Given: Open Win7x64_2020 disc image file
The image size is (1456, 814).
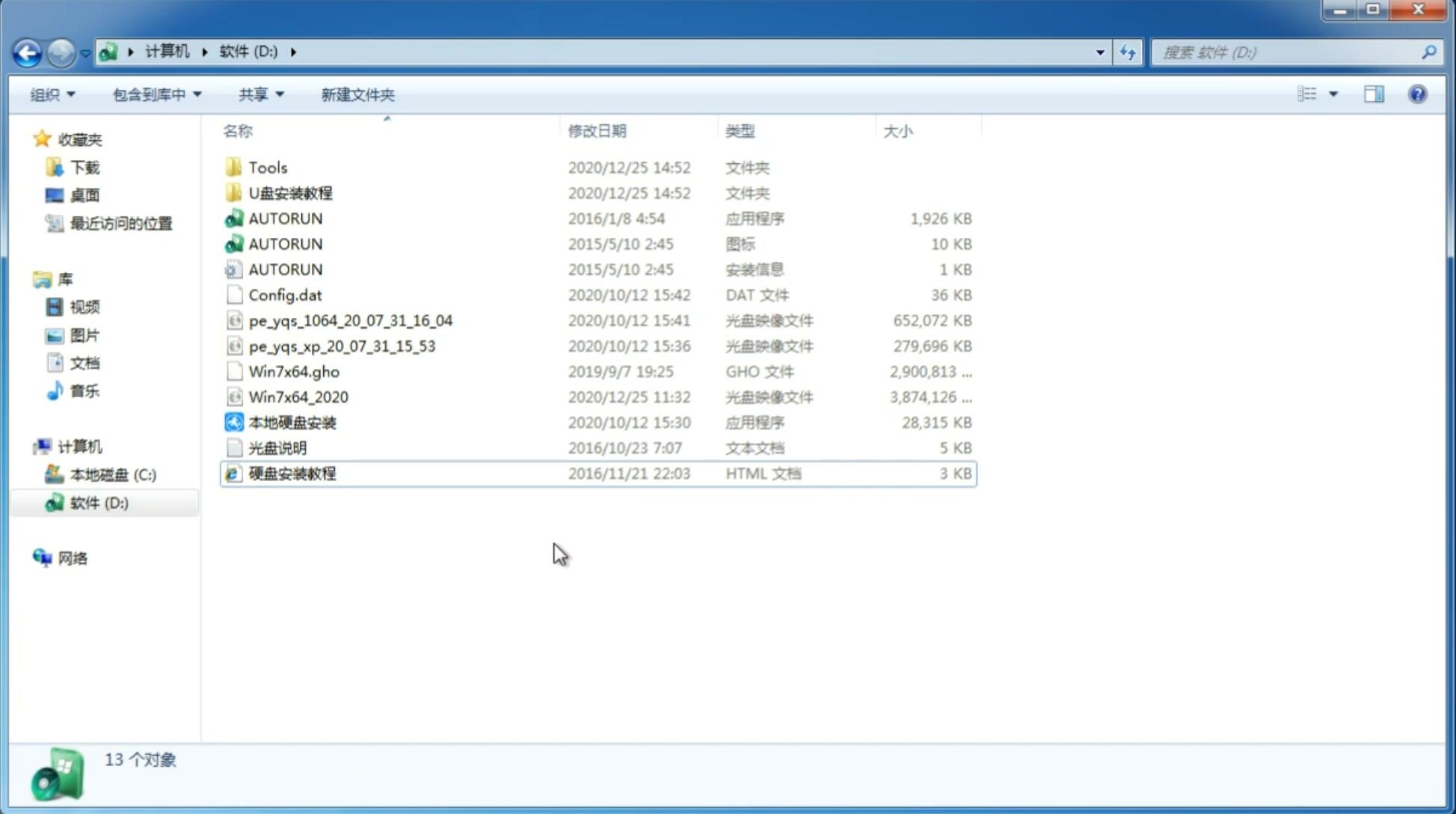Looking at the screenshot, I should (298, 397).
